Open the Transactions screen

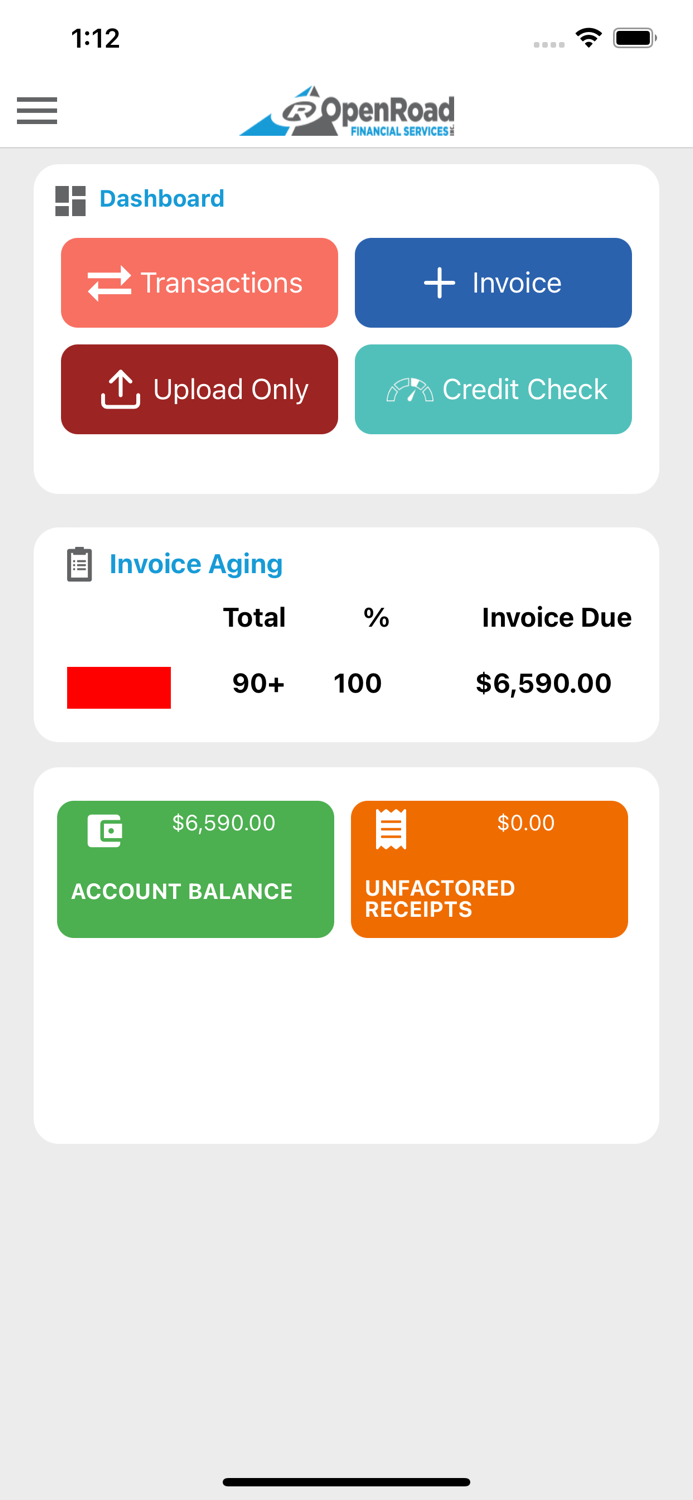[199, 282]
